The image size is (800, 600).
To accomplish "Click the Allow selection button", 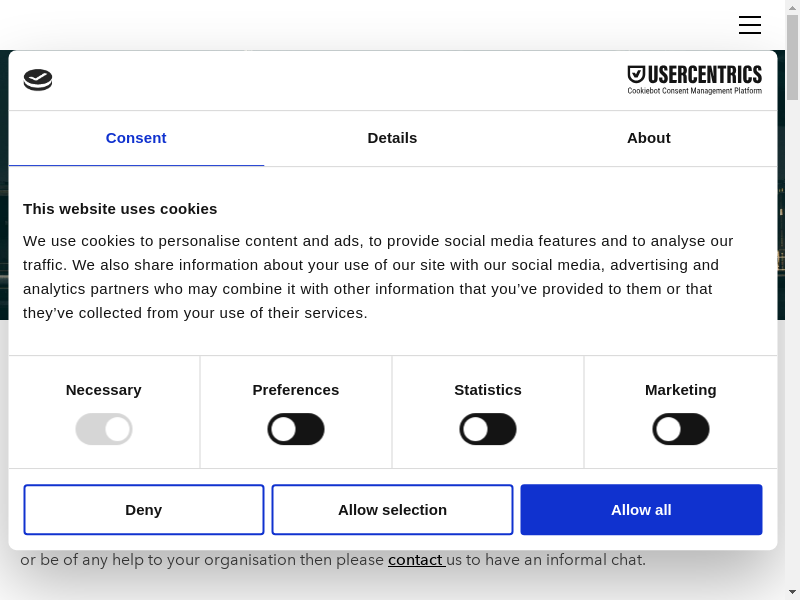I will tap(392, 510).
